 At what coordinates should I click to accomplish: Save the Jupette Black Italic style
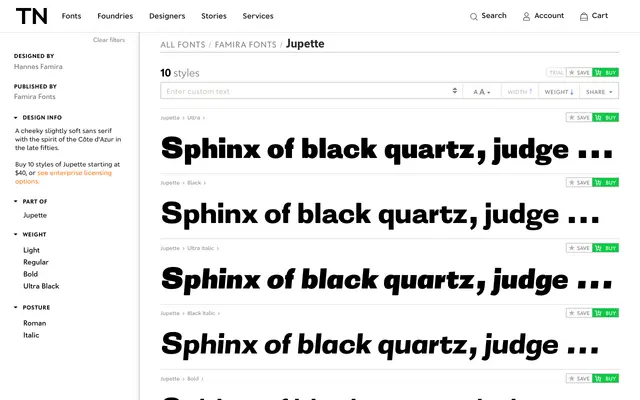579,313
